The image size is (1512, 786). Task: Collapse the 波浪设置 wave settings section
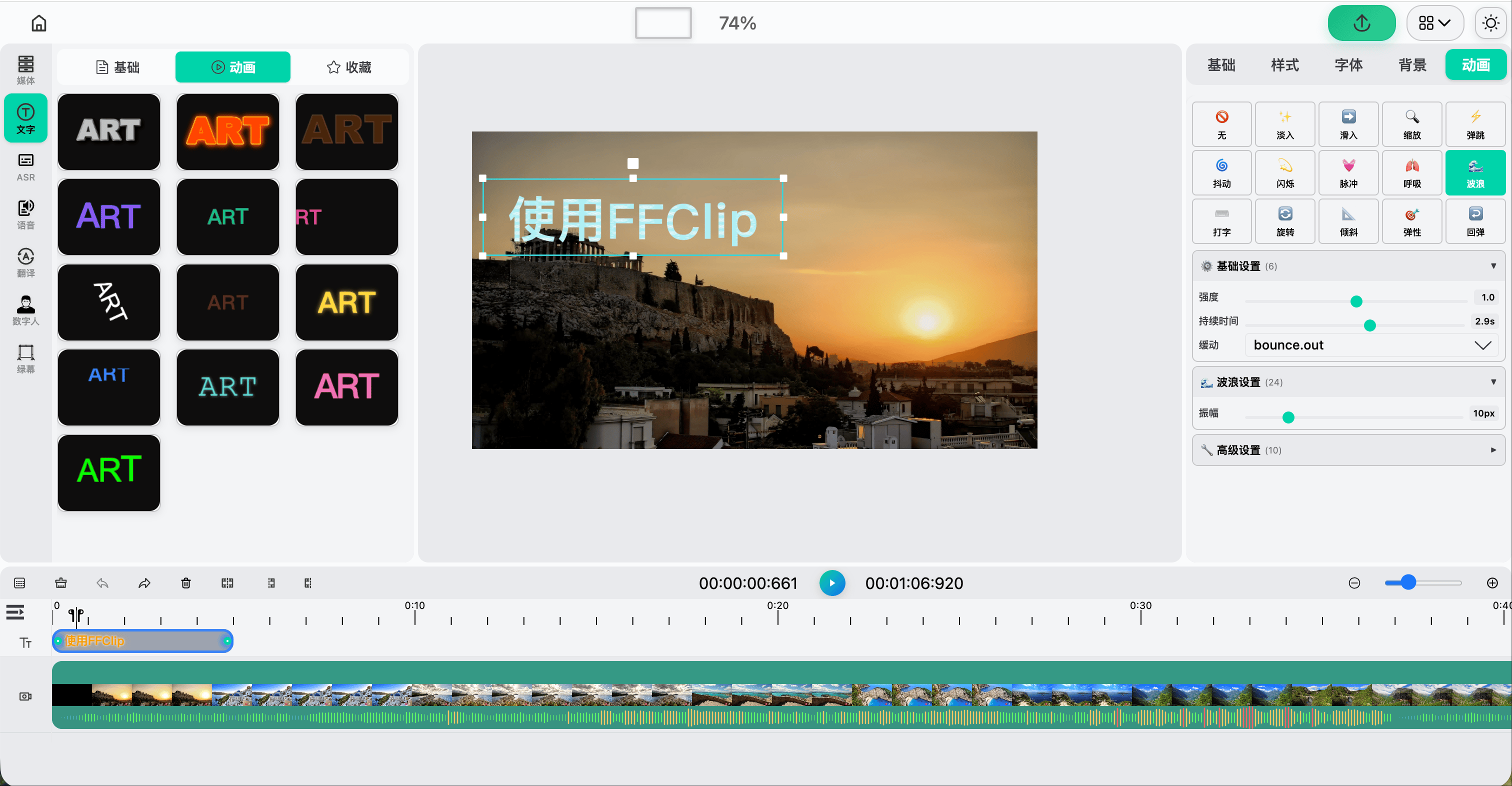[1348, 382]
